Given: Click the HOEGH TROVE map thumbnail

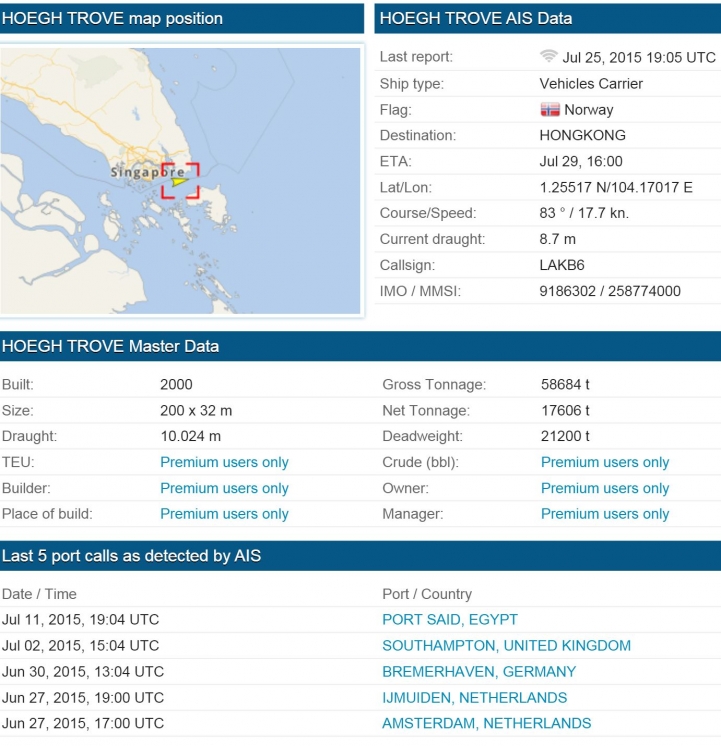Looking at the screenshot, I should click(x=180, y=181).
